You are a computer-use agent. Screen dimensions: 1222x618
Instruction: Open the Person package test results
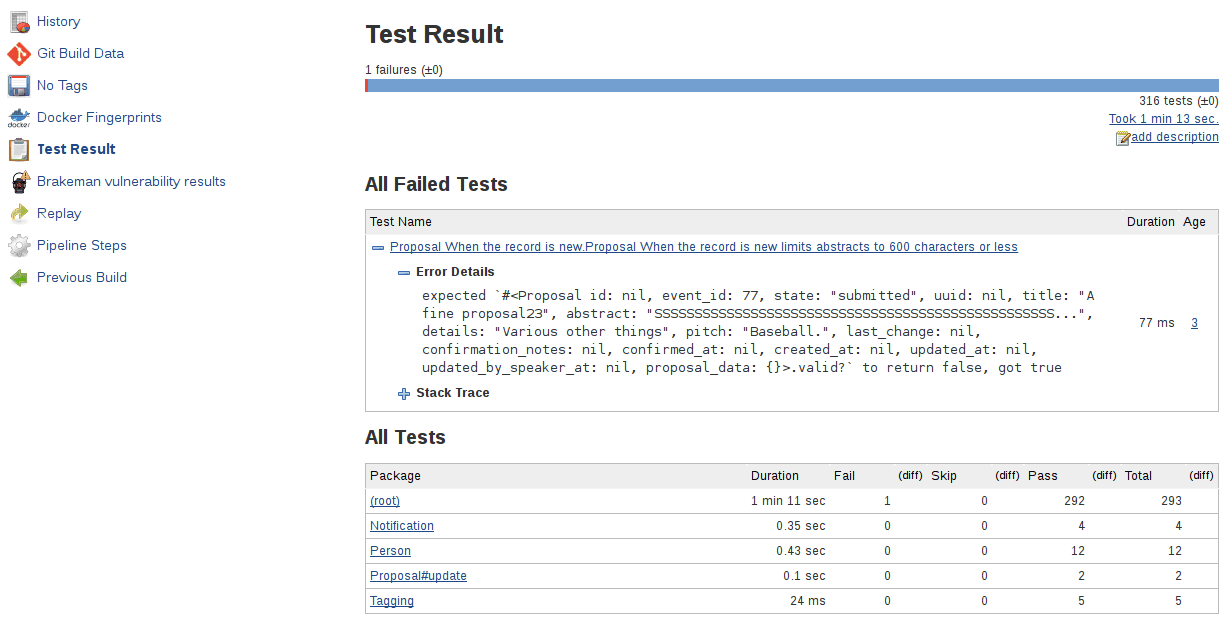(x=390, y=550)
